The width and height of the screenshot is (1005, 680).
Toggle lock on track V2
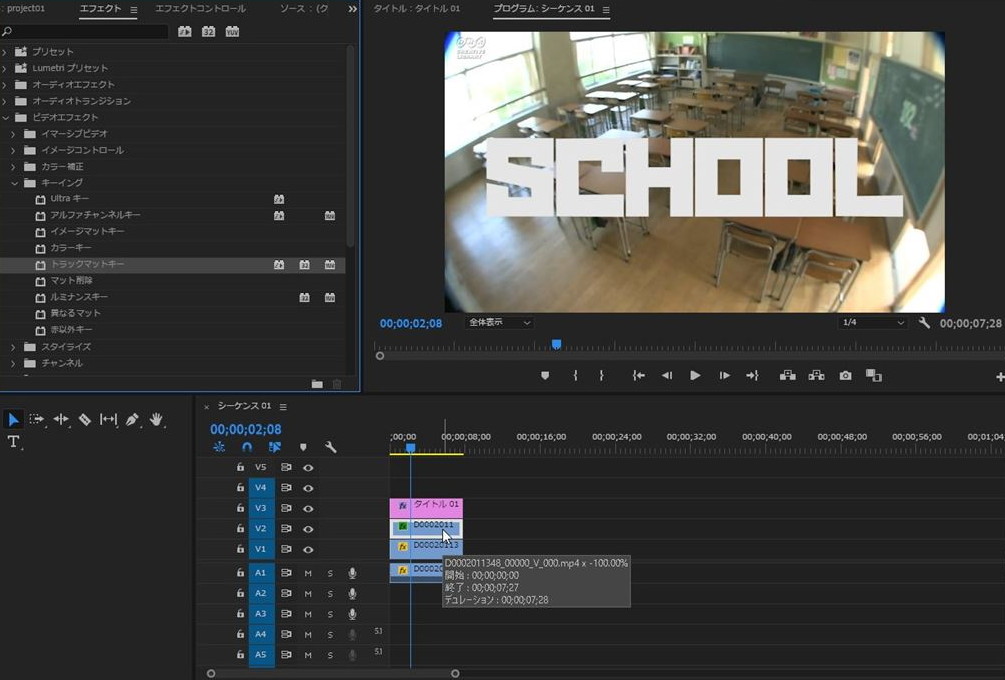tap(240, 529)
